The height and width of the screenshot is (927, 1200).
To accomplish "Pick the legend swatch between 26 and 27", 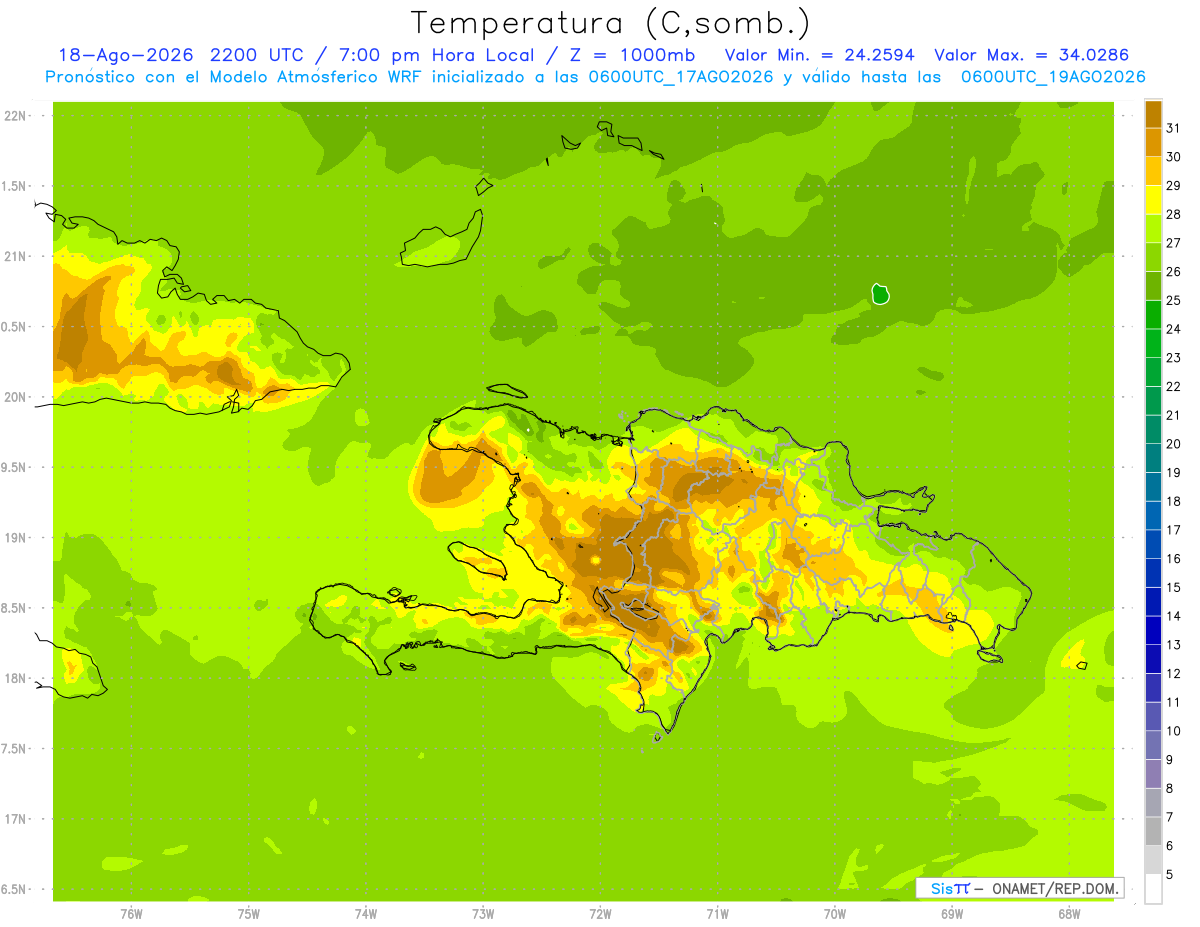I will (x=1153, y=257).
